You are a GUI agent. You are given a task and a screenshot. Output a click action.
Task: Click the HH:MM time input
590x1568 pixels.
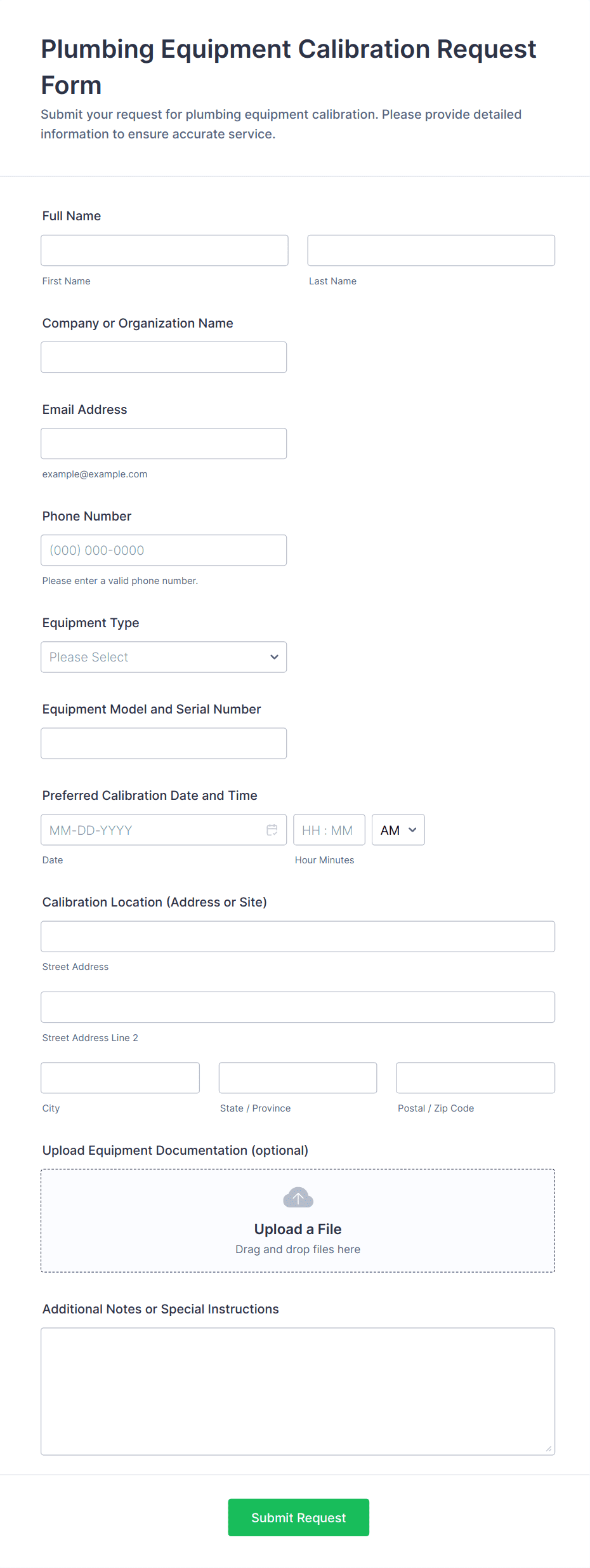pyautogui.click(x=329, y=830)
